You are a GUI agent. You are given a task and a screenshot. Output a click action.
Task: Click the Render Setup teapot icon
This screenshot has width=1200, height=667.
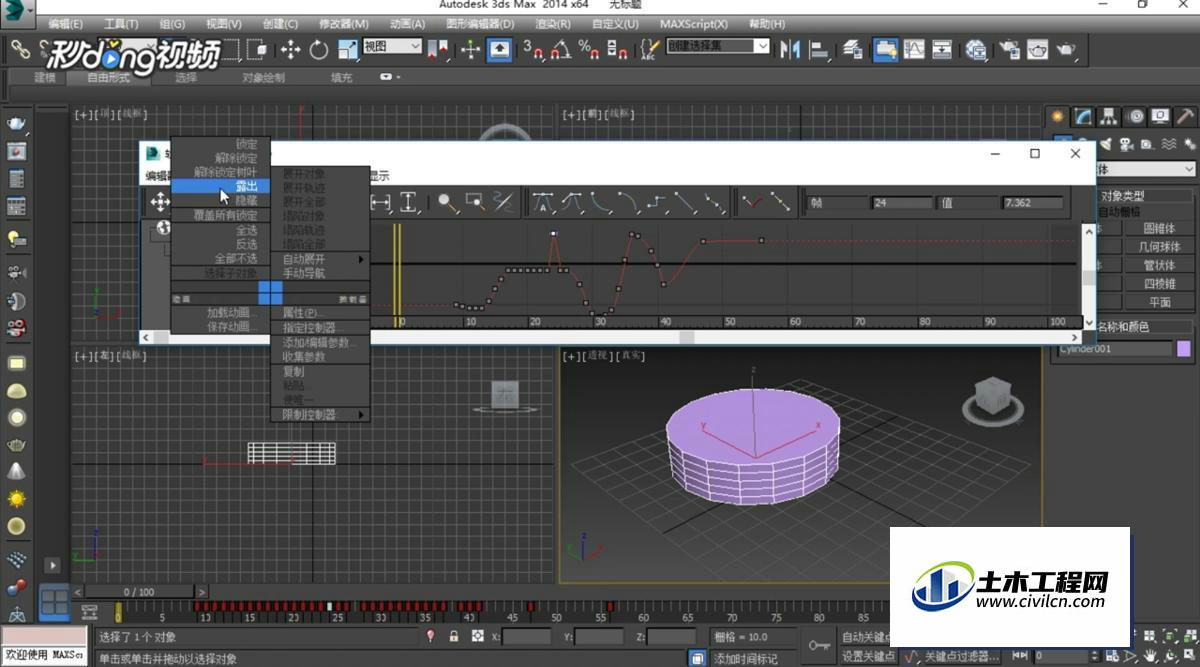click(1008, 48)
